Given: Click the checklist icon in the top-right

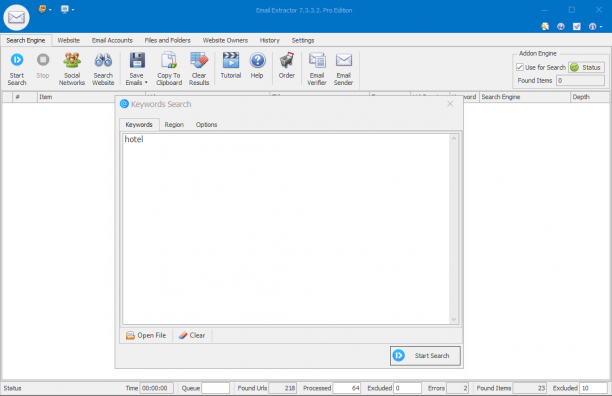Looking at the screenshot, I should click(x=576, y=27).
